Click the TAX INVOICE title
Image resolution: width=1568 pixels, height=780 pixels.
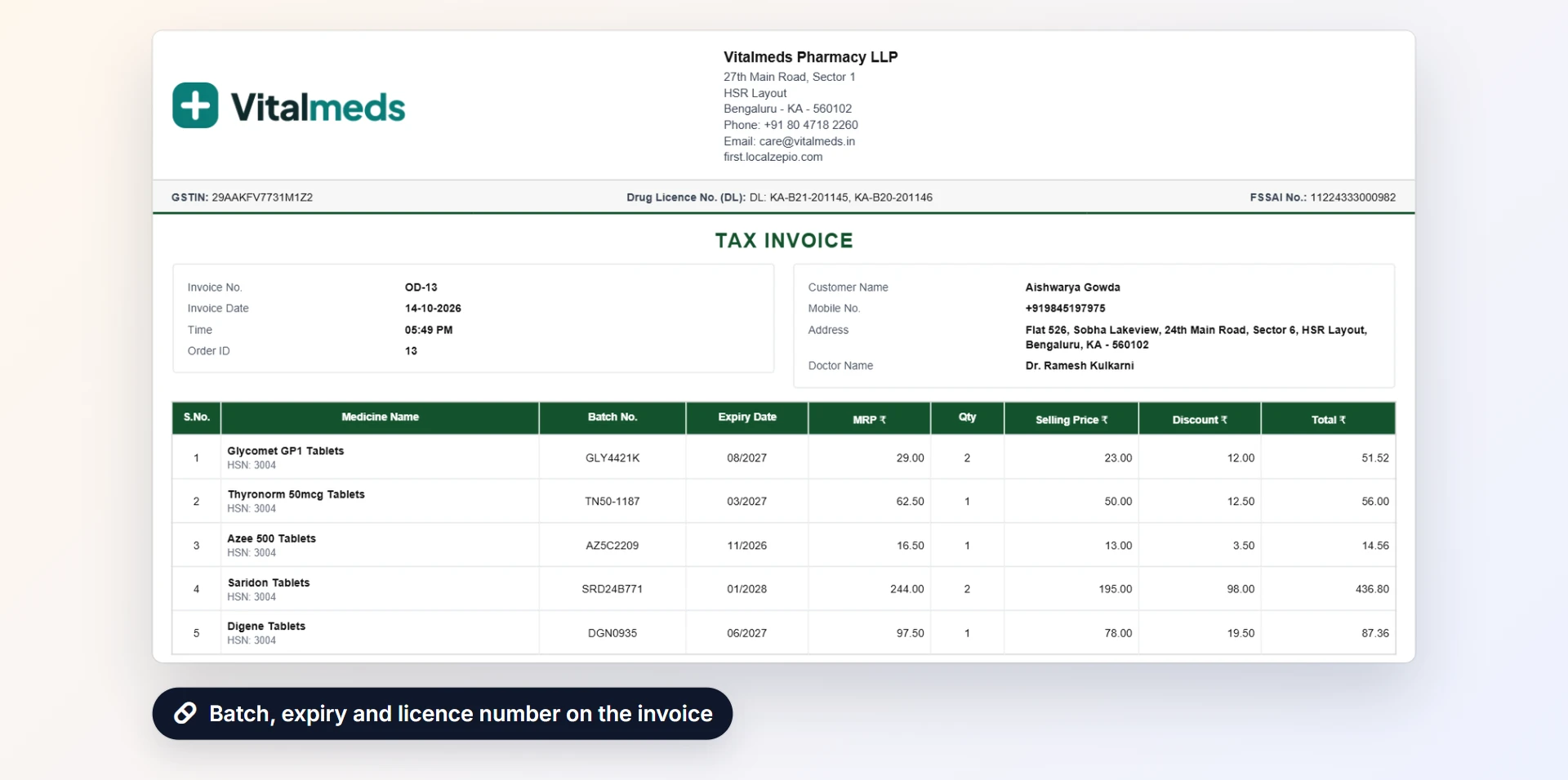click(x=784, y=240)
